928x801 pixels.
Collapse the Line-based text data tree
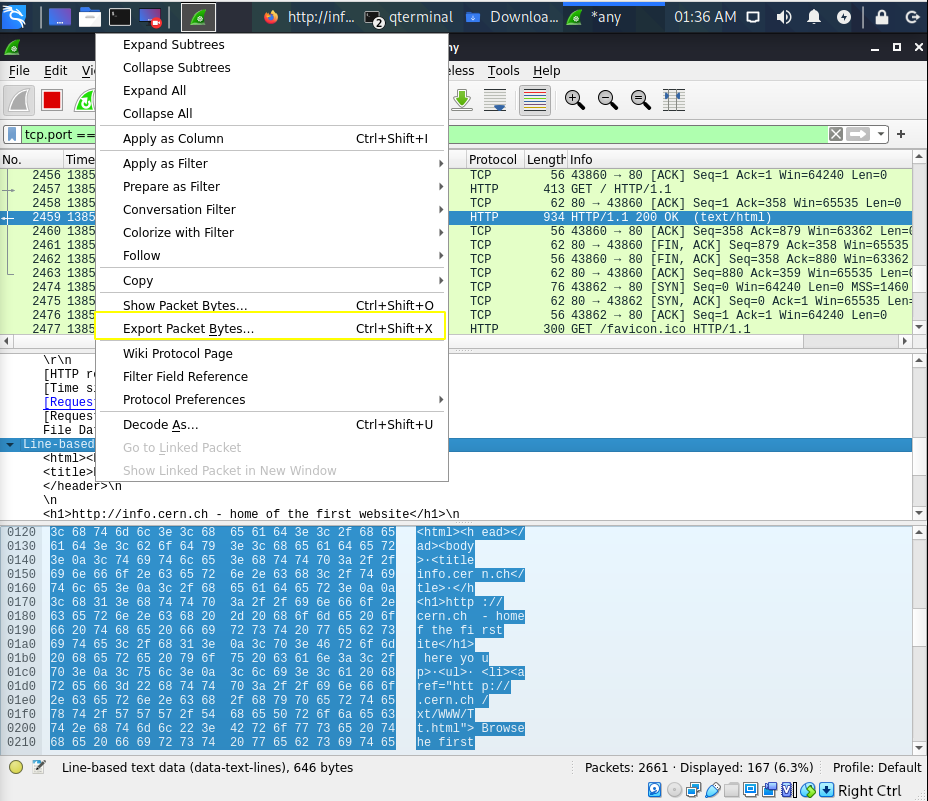point(10,444)
